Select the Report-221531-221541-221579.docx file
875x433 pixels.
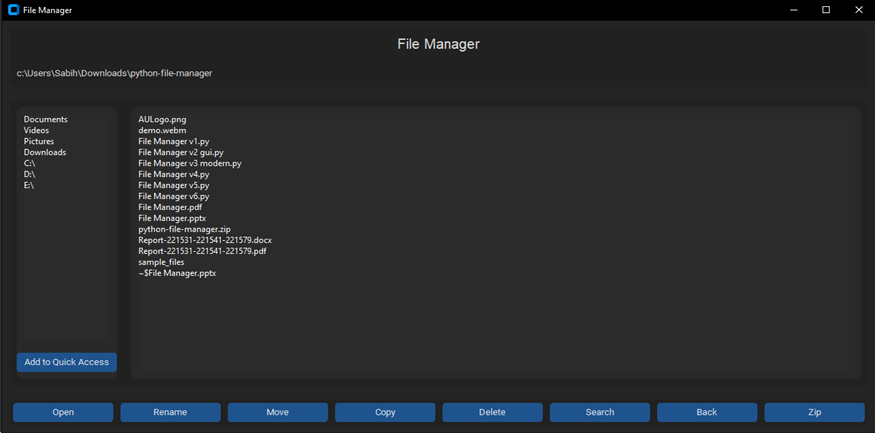click(205, 240)
